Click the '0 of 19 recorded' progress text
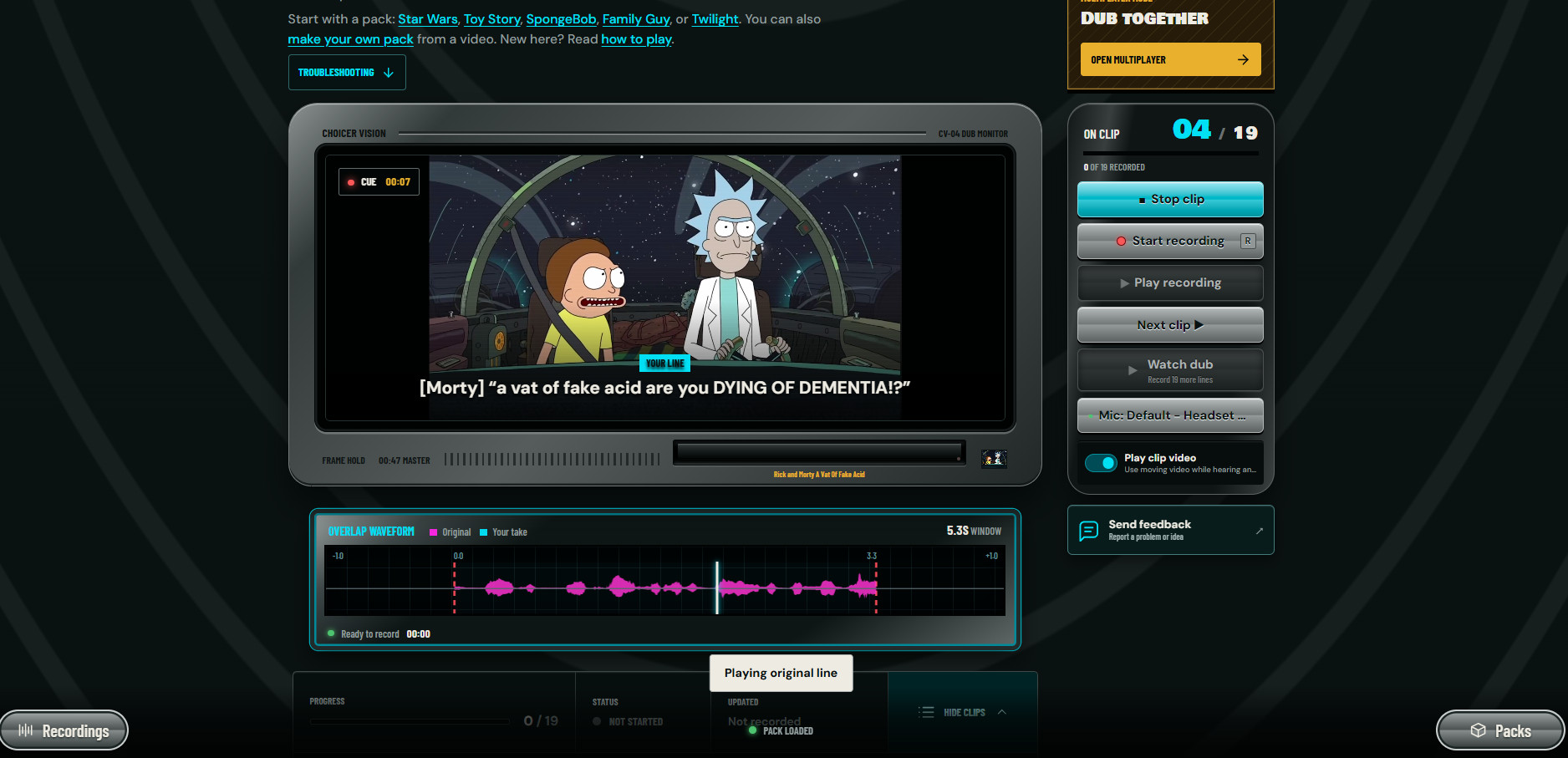 [x=1114, y=167]
